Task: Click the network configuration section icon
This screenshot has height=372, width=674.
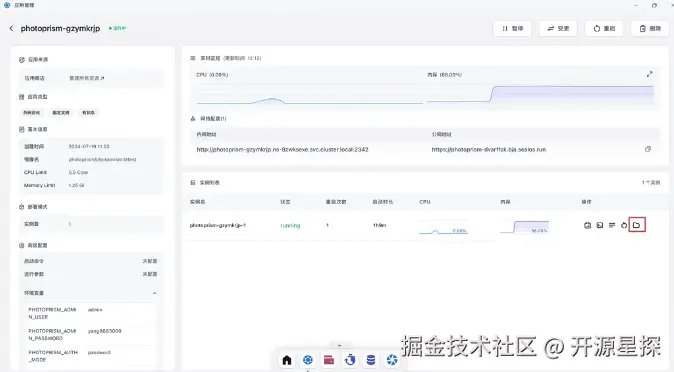Action: (193, 119)
